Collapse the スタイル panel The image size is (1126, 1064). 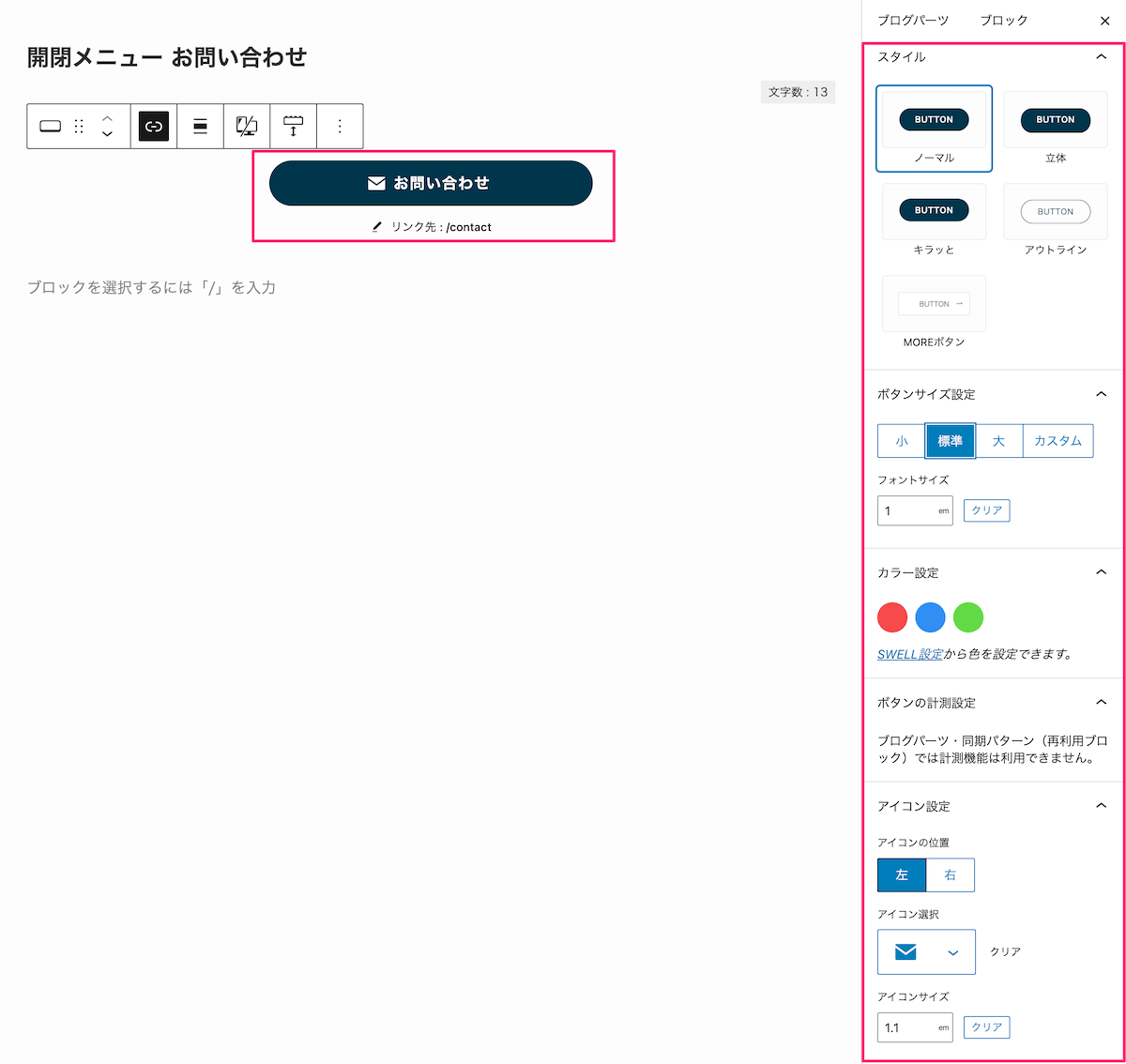[x=1101, y=56]
